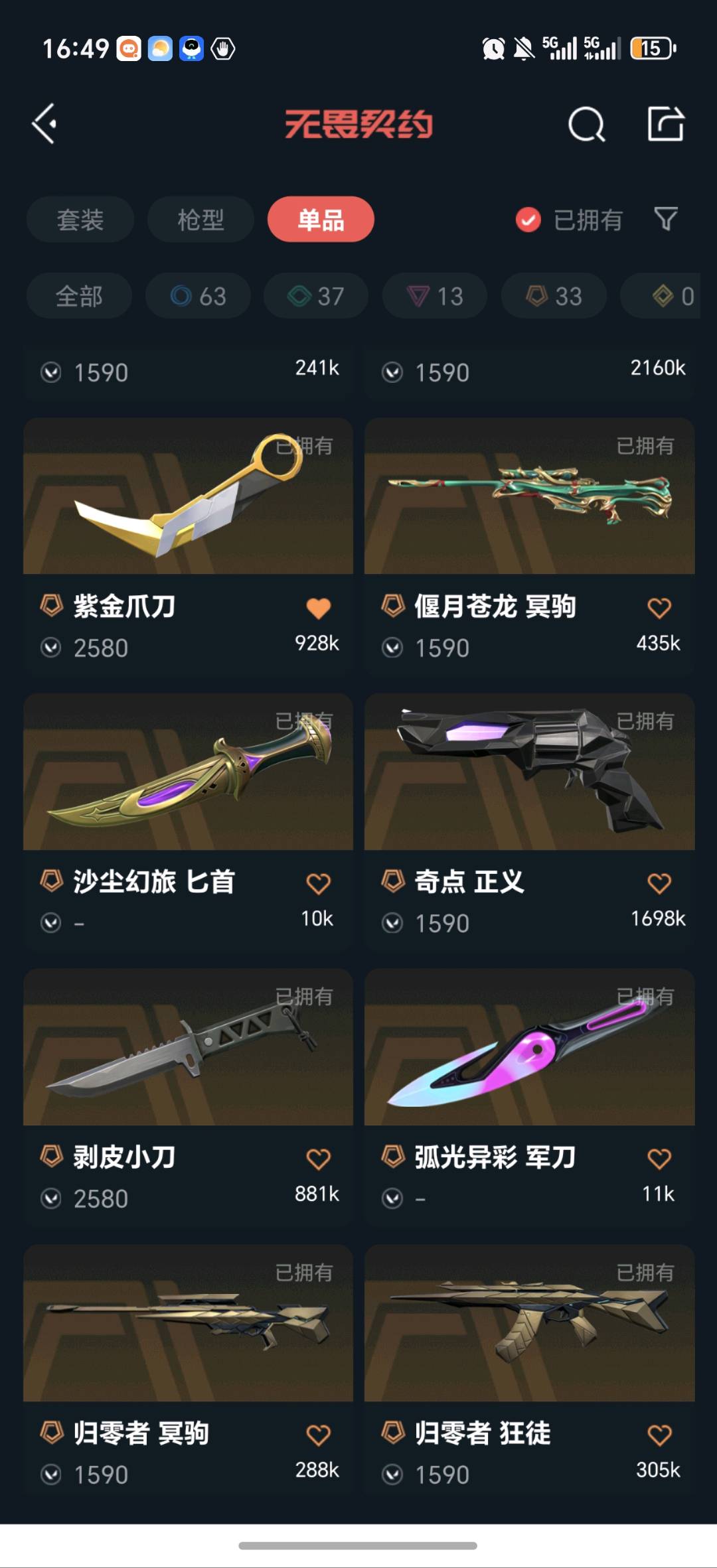The width and height of the screenshot is (717, 1568).
Task: Open the 紫金爪刀 karambit thumbnail
Action: (x=188, y=496)
